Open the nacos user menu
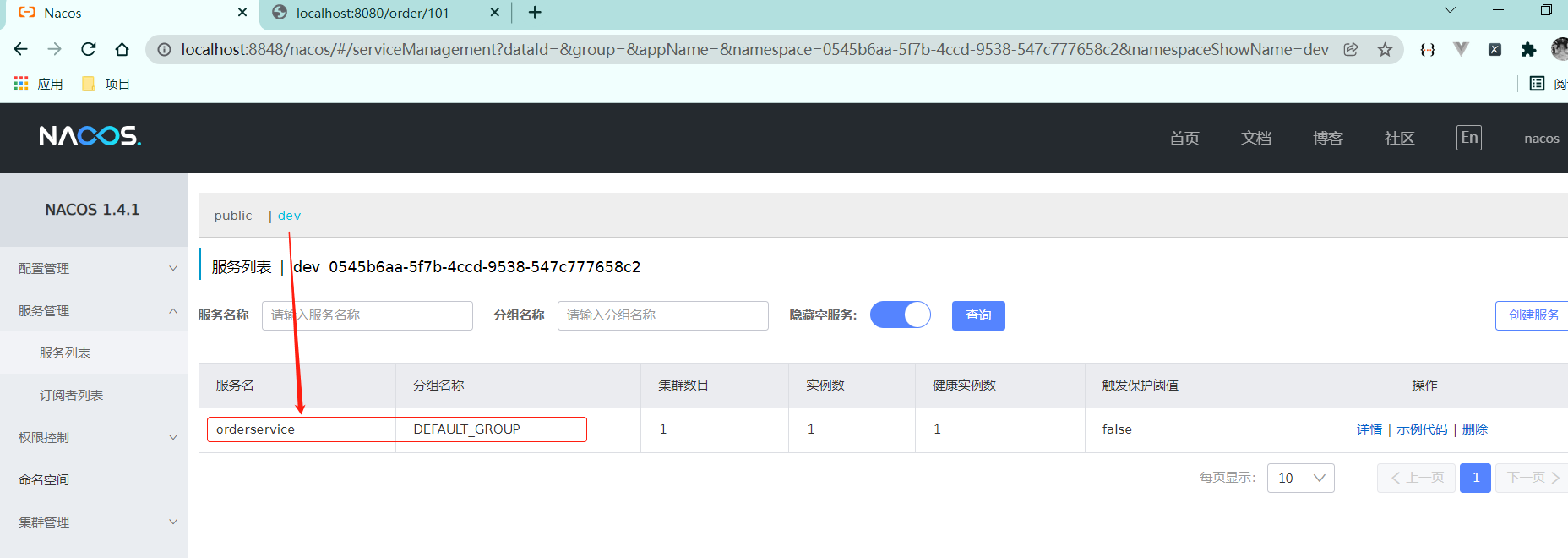This screenshot has width=1568, height=558. [1542, 138]
